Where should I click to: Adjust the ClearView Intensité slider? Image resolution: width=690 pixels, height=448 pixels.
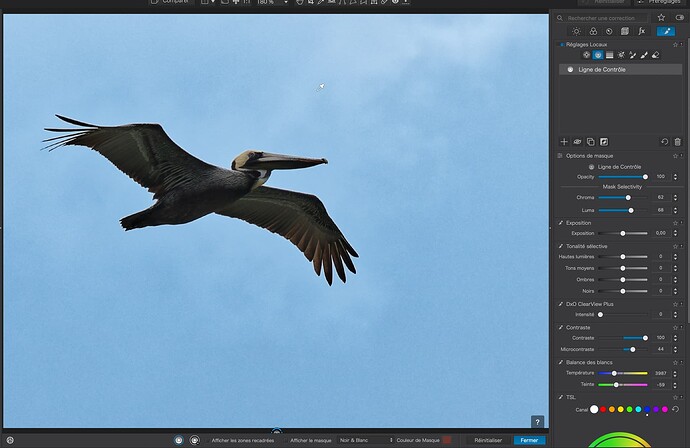tap(623, 315)
